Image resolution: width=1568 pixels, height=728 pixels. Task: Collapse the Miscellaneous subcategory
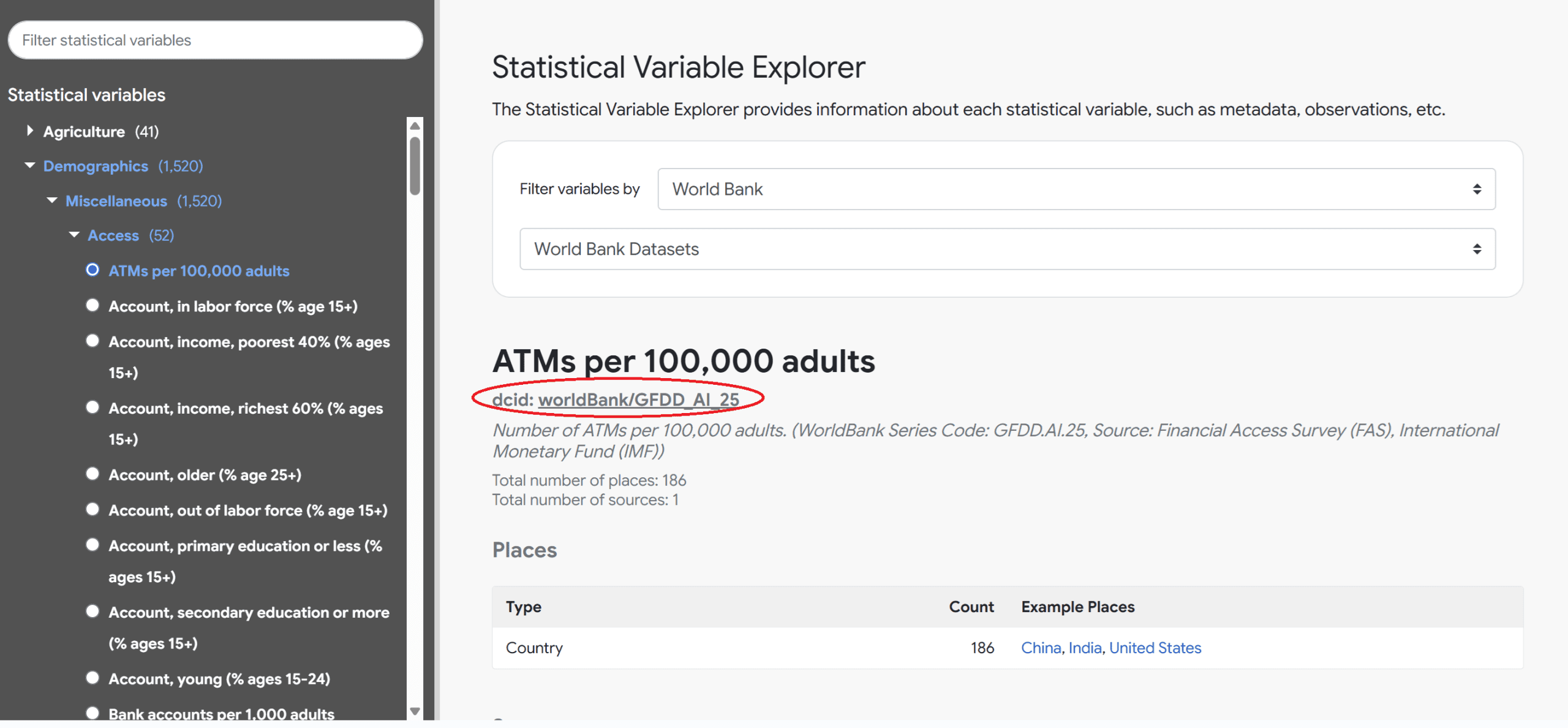pyautogui.click(x=52, y=200)
